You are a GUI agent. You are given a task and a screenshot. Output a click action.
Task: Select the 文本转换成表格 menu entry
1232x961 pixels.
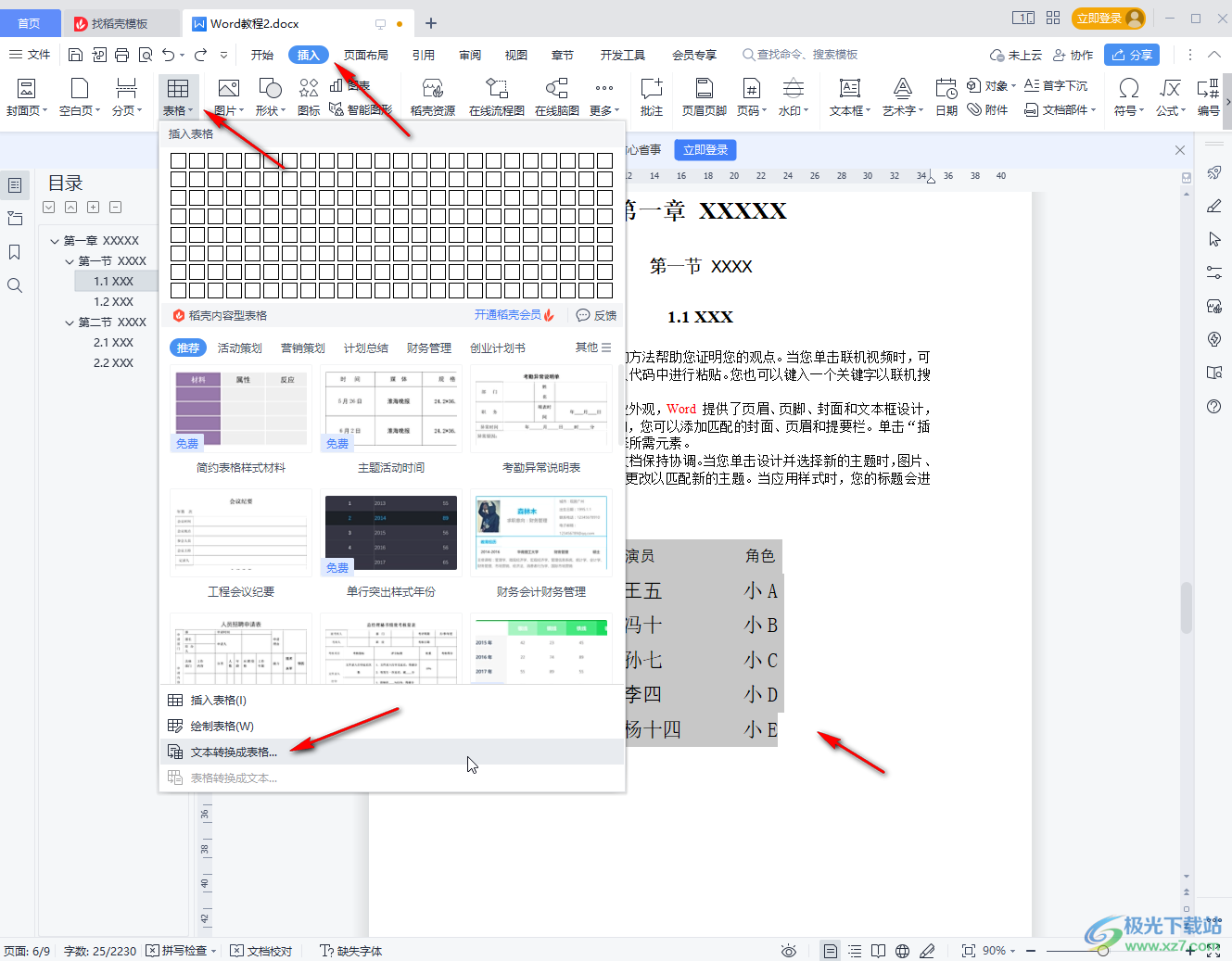click(392, 752)
